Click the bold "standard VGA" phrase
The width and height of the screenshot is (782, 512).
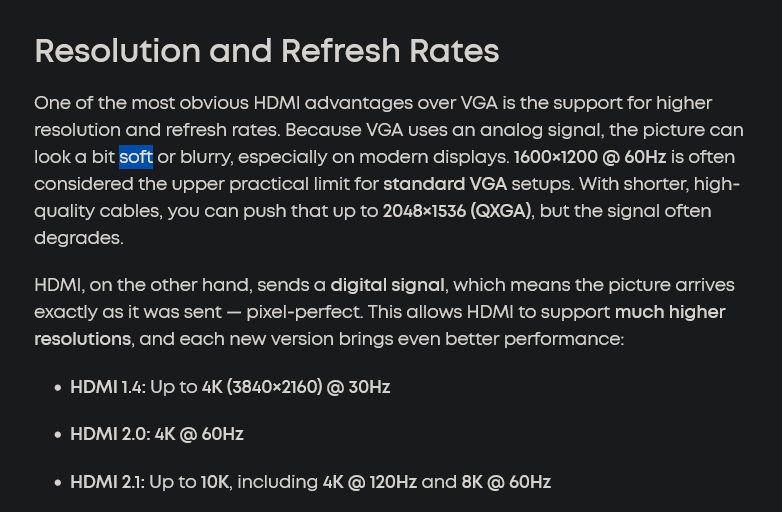click(x=445, y=184)
